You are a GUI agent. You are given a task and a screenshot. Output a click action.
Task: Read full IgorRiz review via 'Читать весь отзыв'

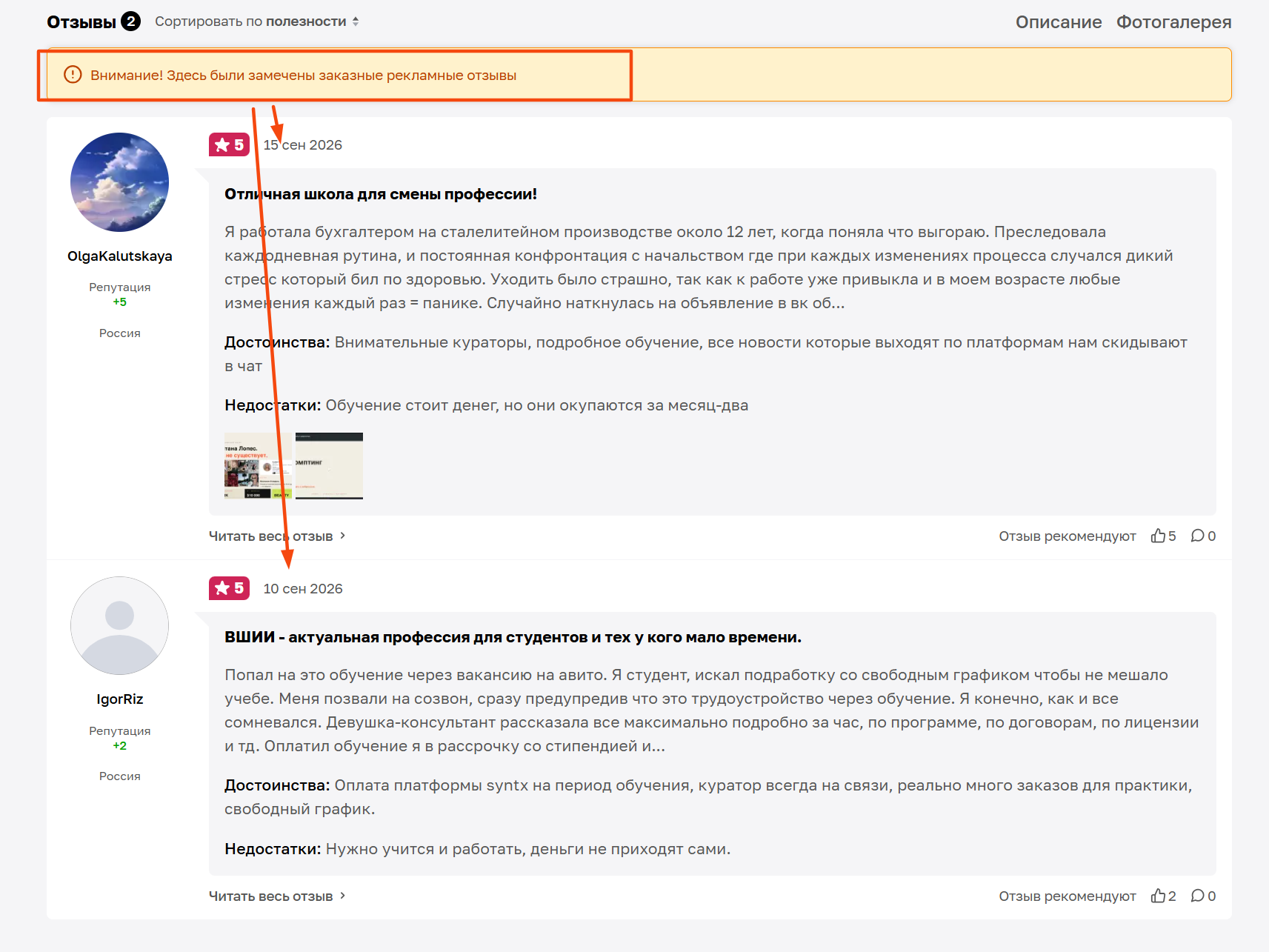coord(277,896)
